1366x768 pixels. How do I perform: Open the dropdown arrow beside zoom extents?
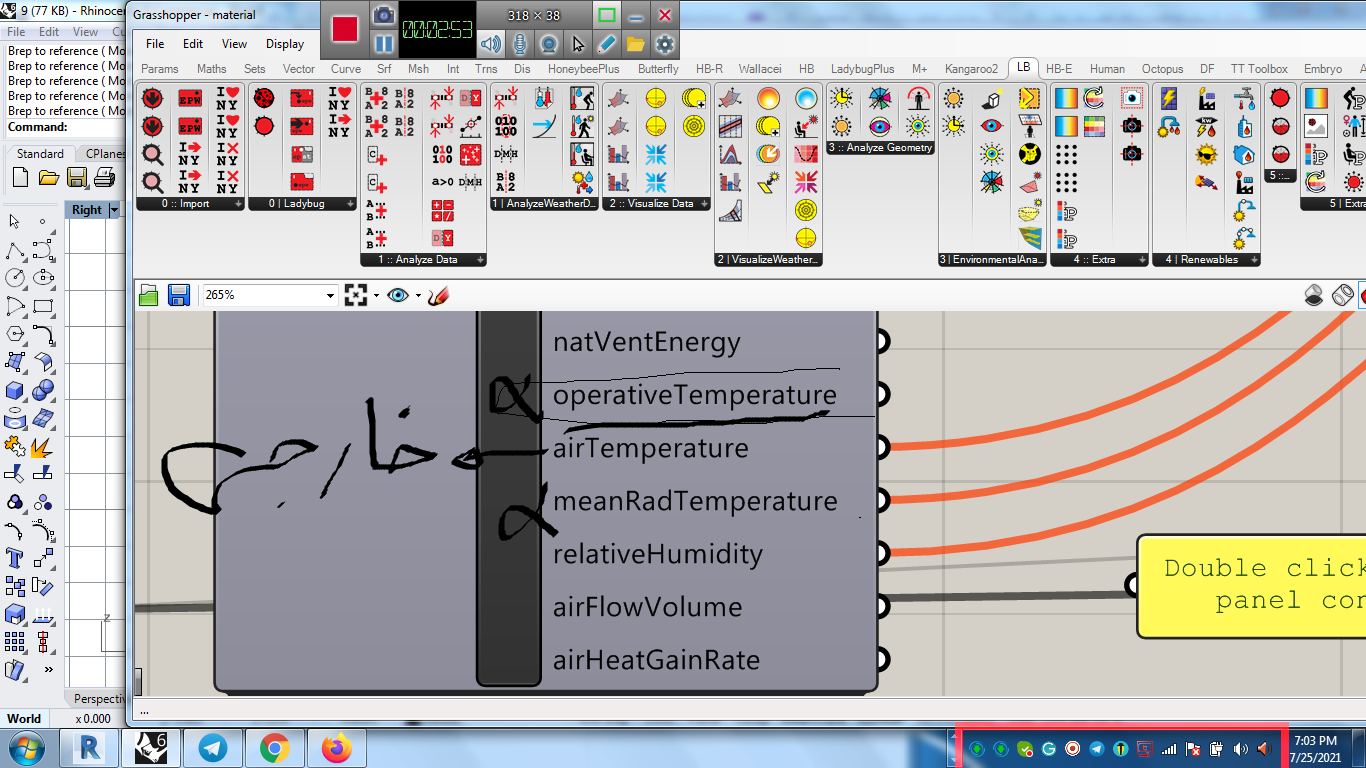[x=376, y=296]
